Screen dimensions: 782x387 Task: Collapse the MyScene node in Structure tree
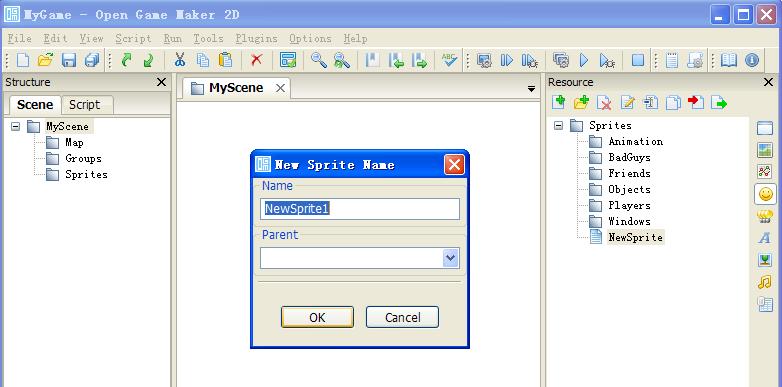[15, 127]
